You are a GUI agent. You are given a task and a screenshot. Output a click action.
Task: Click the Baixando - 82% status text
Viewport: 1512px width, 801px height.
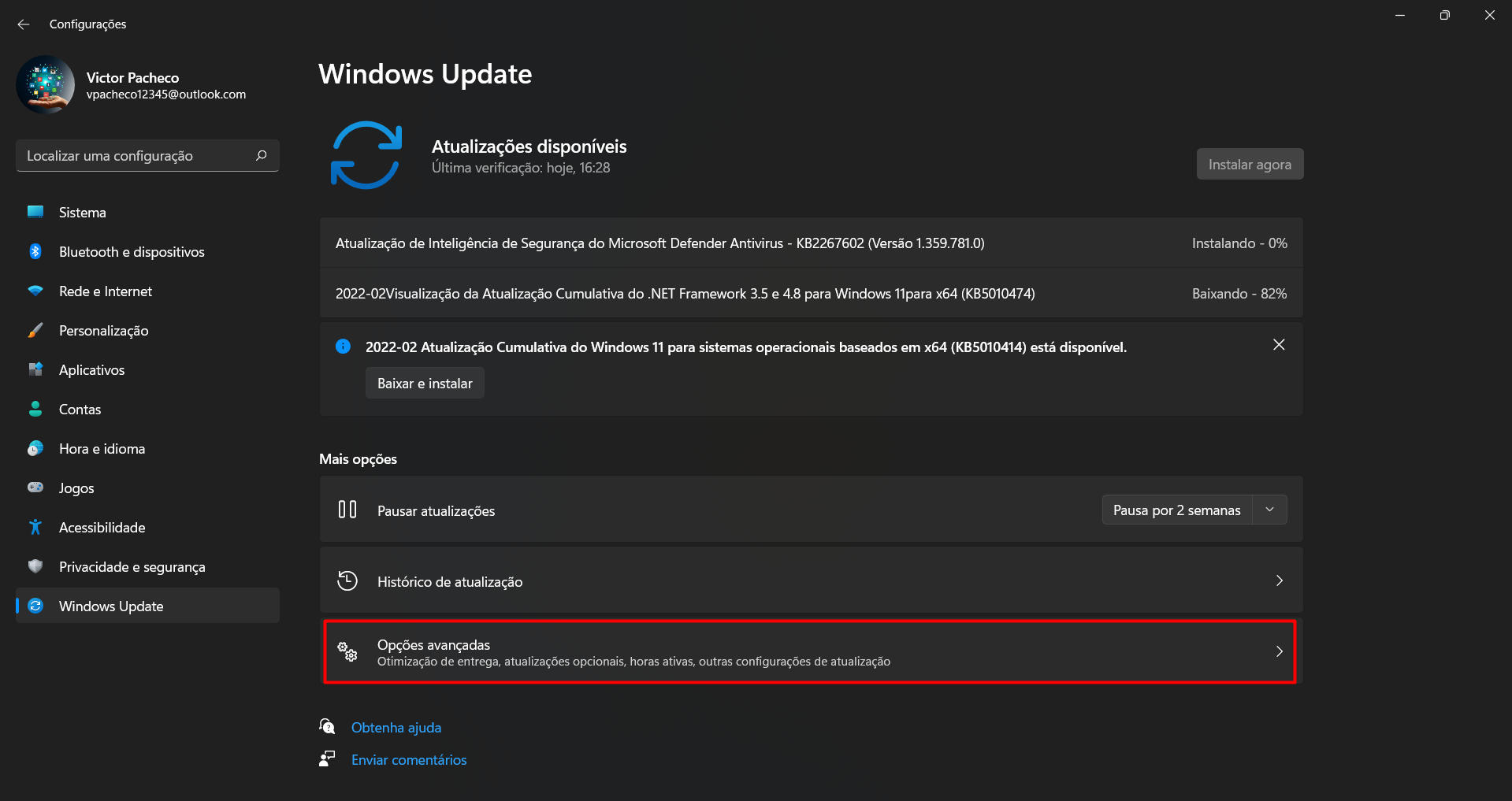coord(1239,294)
